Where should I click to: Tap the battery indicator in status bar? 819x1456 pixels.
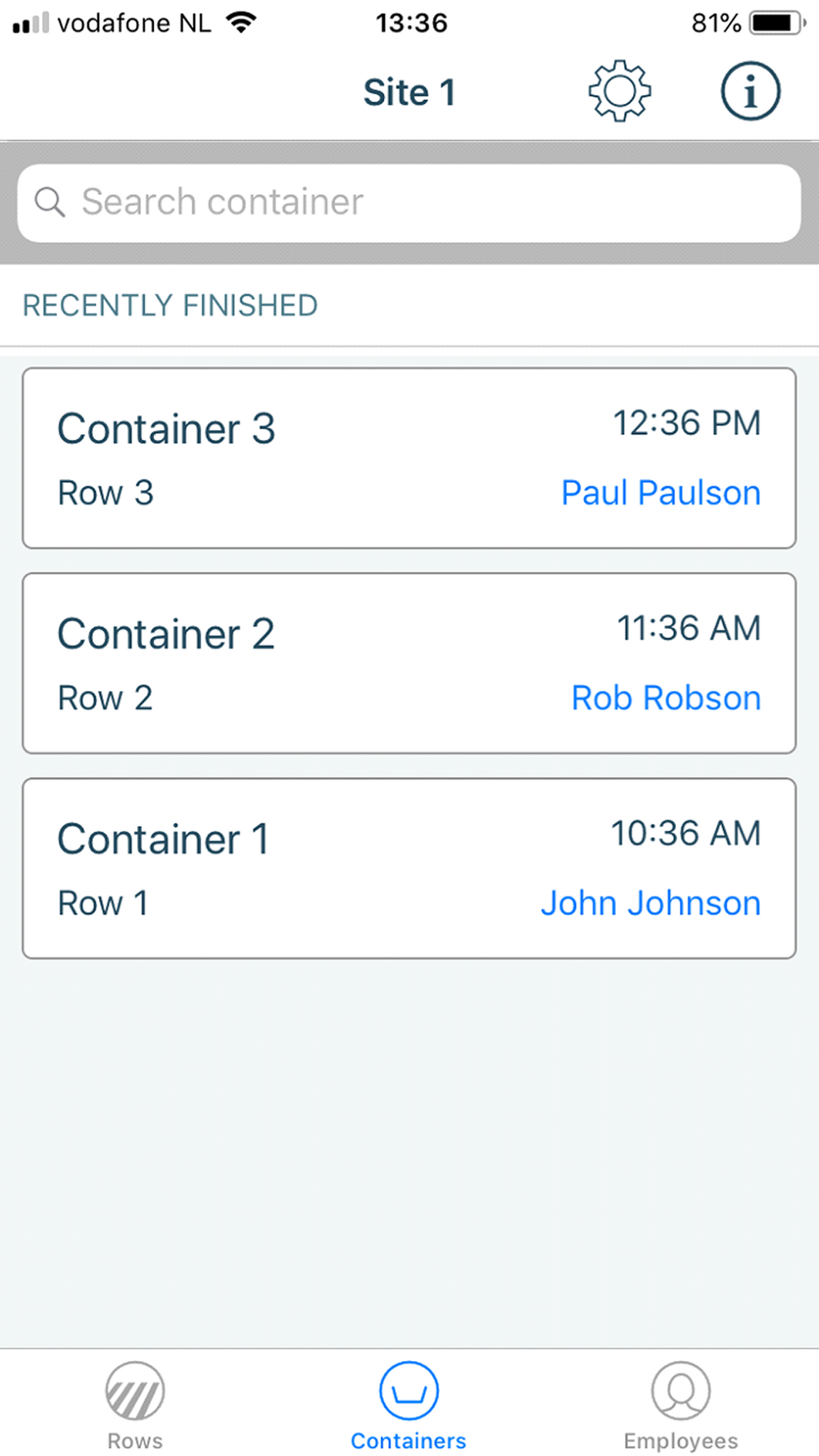[776, 23]
